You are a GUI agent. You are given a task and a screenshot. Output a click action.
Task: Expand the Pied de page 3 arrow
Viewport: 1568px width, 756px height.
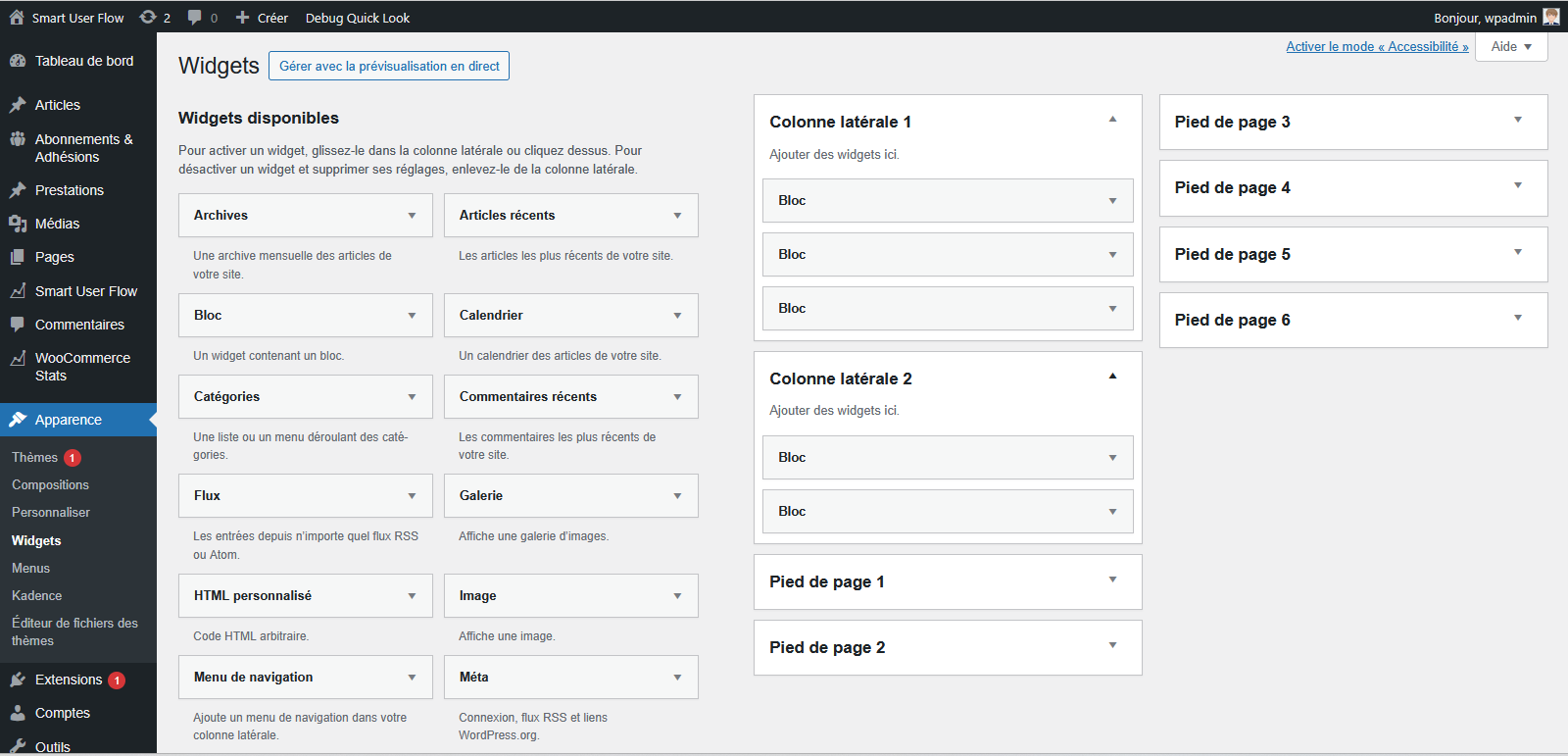click(x=1518, y=120)
